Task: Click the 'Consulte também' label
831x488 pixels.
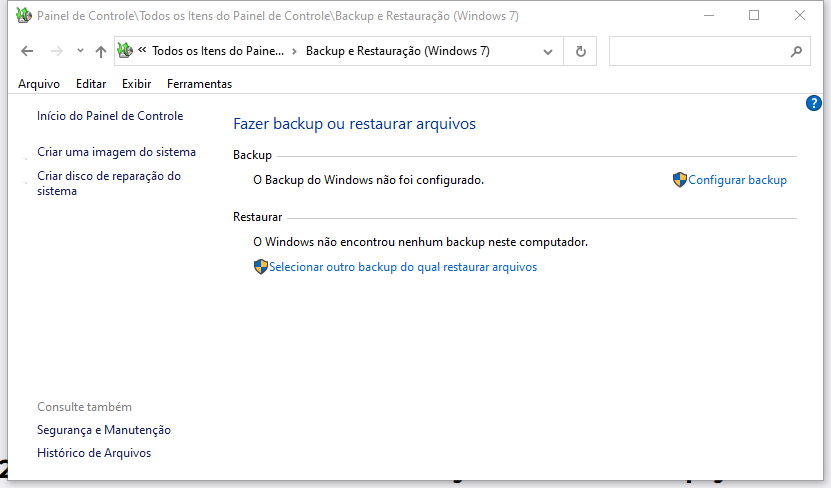Action: 84,407
